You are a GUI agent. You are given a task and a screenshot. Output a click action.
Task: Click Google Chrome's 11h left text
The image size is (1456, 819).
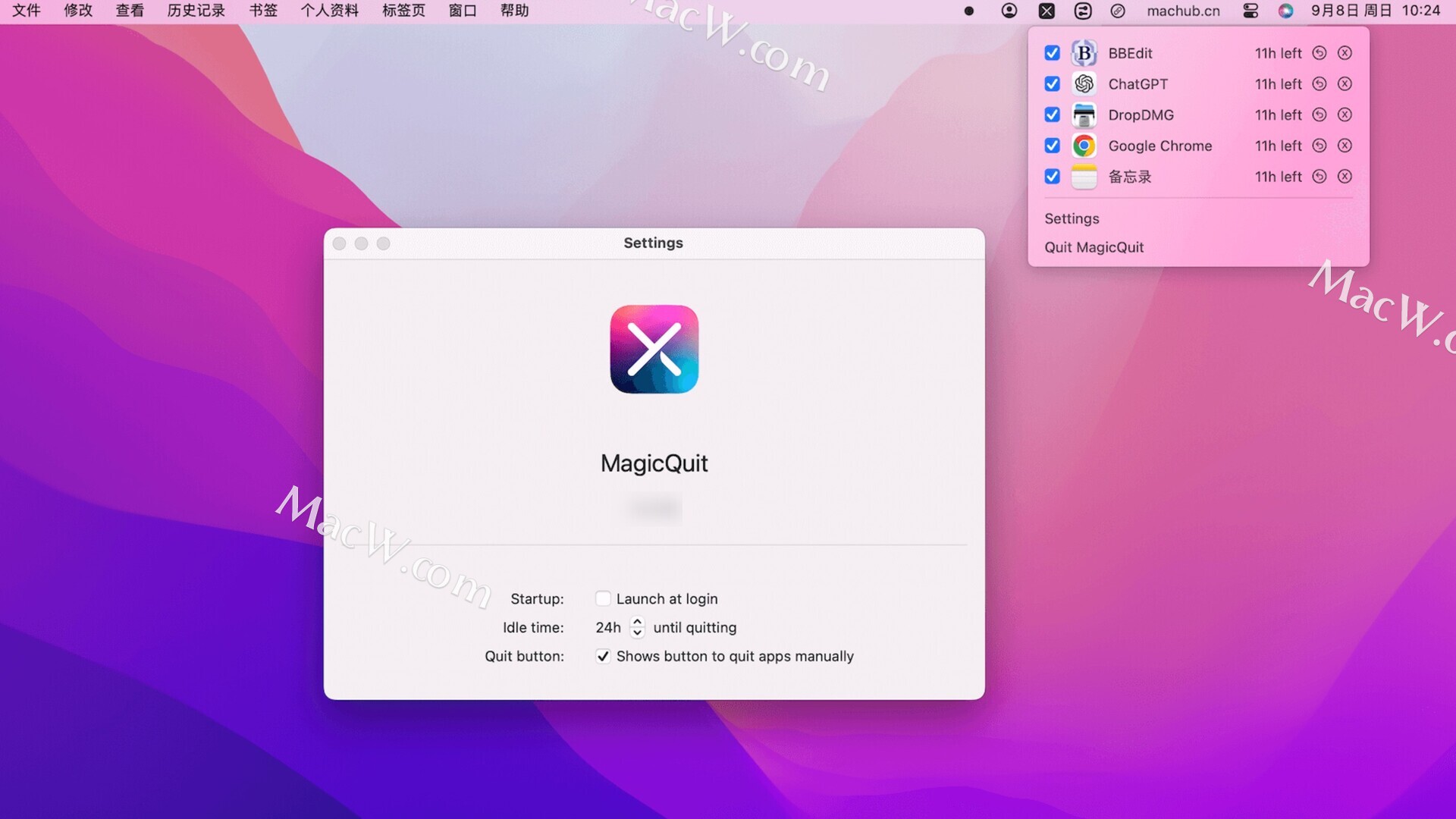(x=1278, y=146)
